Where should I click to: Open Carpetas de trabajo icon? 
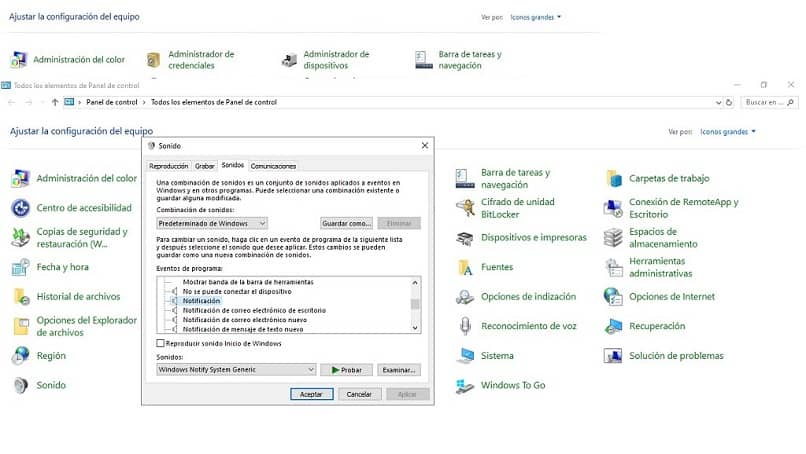[613, 178]
